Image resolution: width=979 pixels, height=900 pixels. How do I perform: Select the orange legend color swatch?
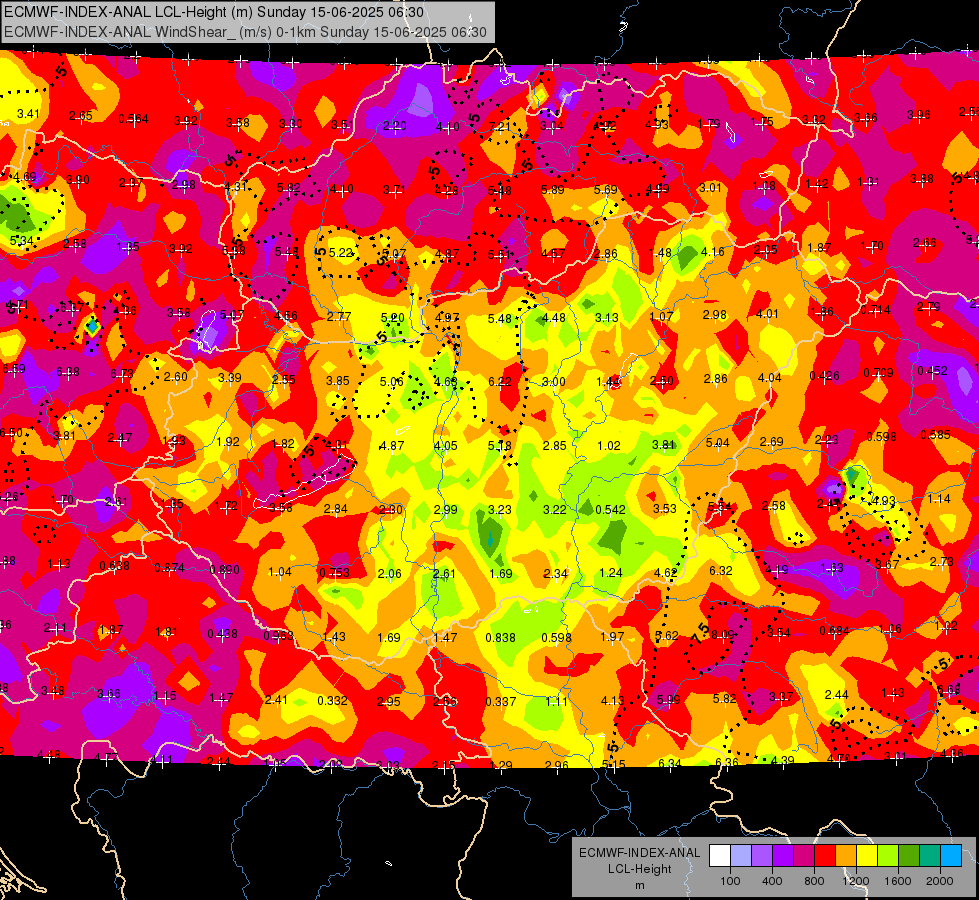point(846,856)
